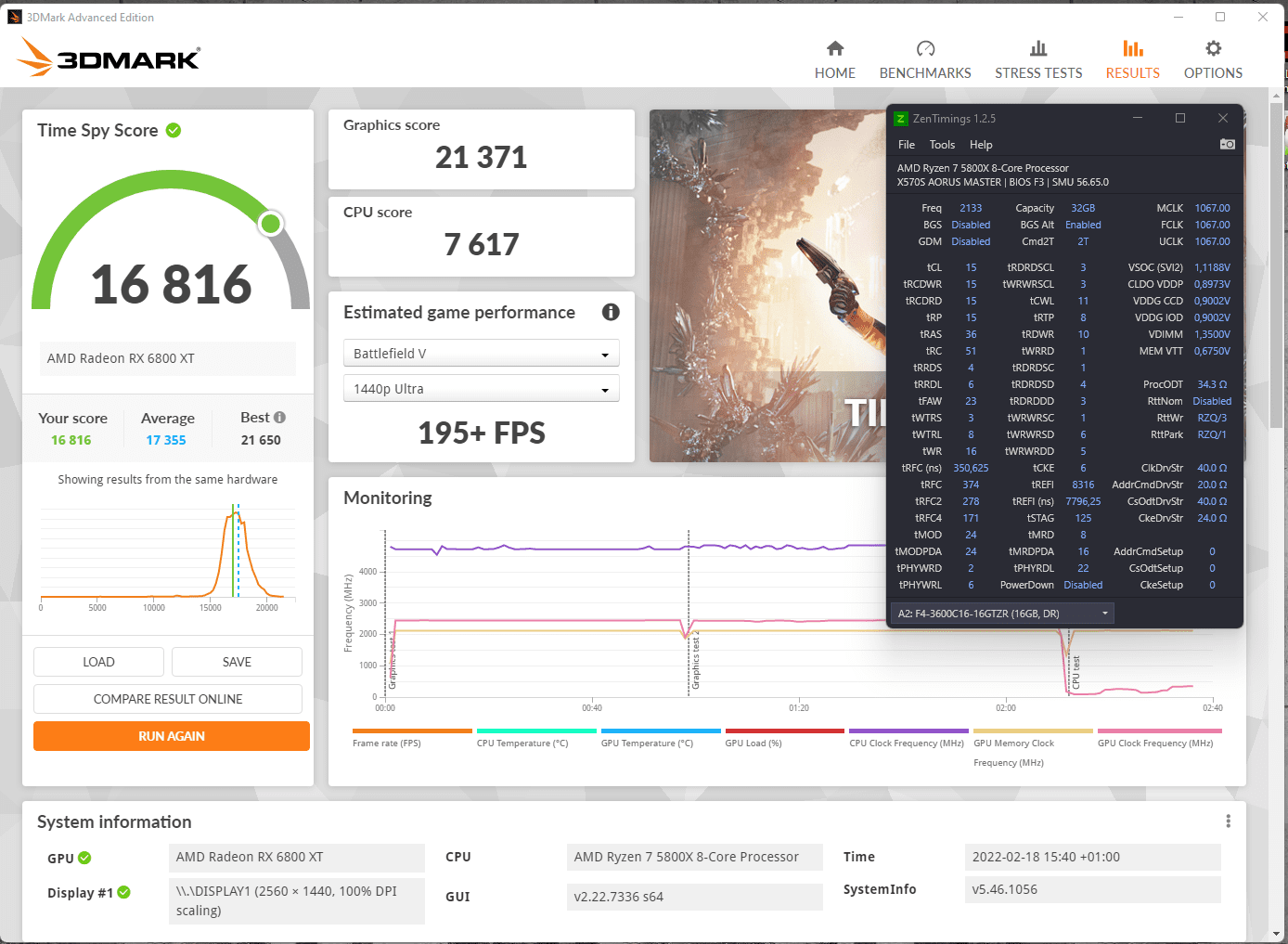Click CPU Temperature green legend swatch
Viewport: 1288px width, 944px height.
pyautogui.click(x=536, y=731)
